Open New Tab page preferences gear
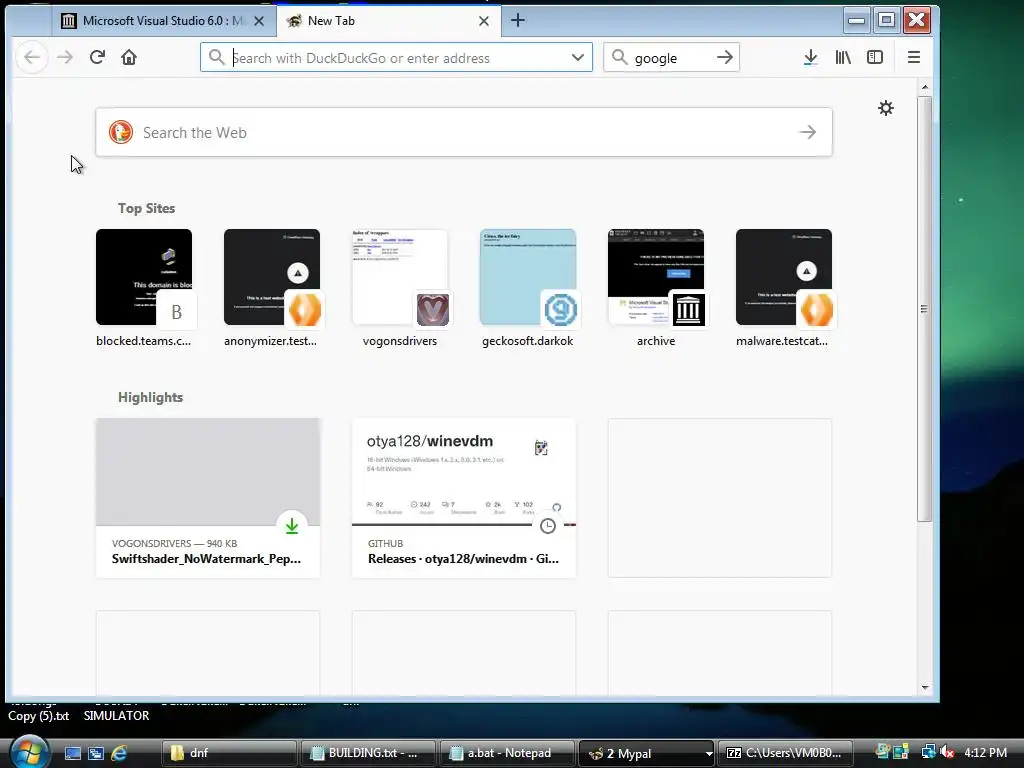The height and width of the screenshot is (768, 1024). click(886, 108)
